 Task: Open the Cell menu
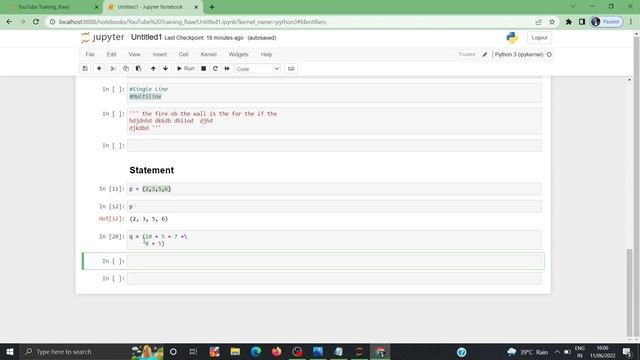pos(184,54)
